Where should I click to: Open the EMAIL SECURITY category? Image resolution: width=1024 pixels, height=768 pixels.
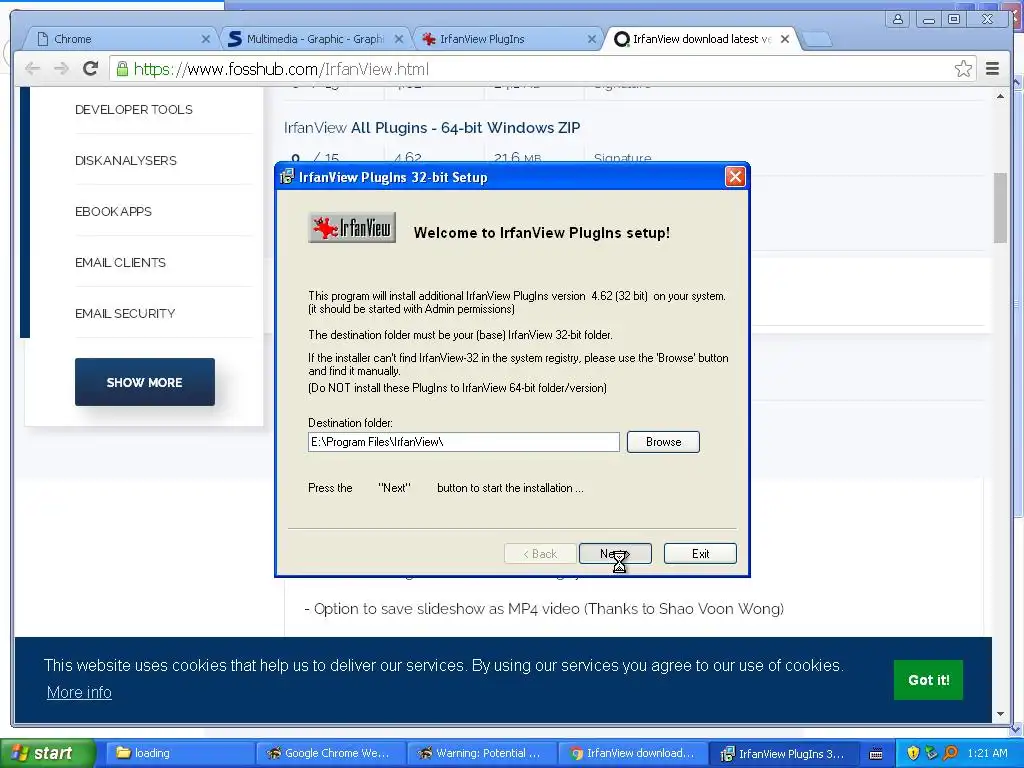click(125, 313)
